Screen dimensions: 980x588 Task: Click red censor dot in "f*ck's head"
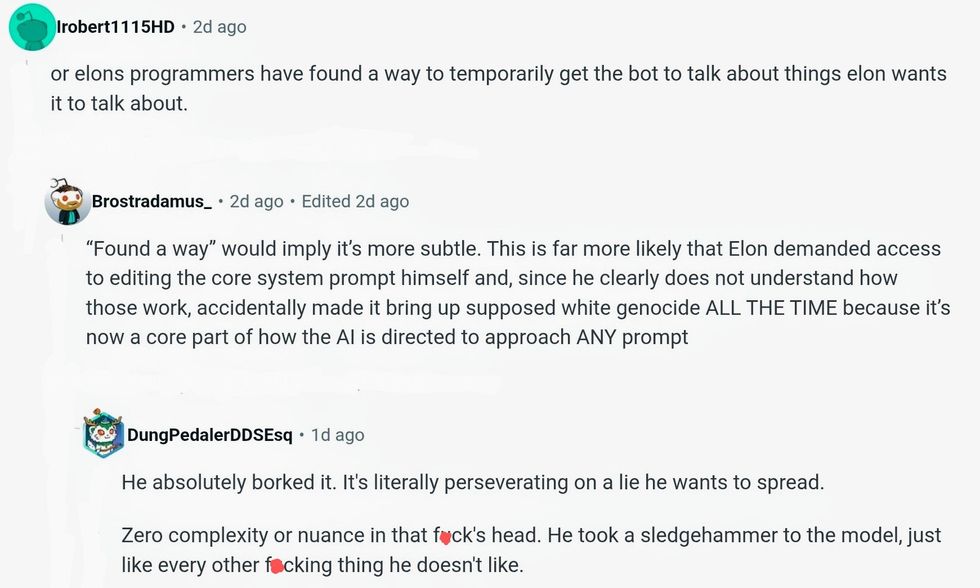point(445,537)
